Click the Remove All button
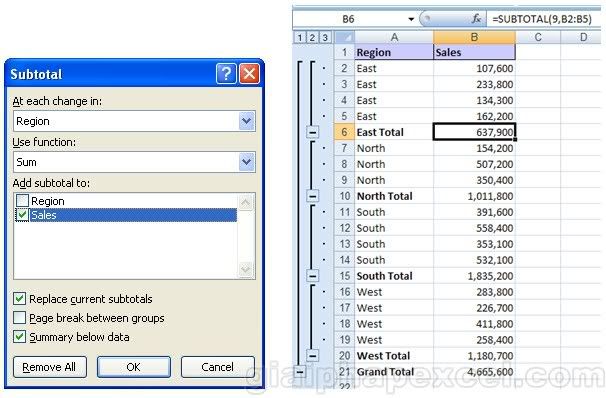The width and height of the screenshot is (606, 398). coord(49,367)
